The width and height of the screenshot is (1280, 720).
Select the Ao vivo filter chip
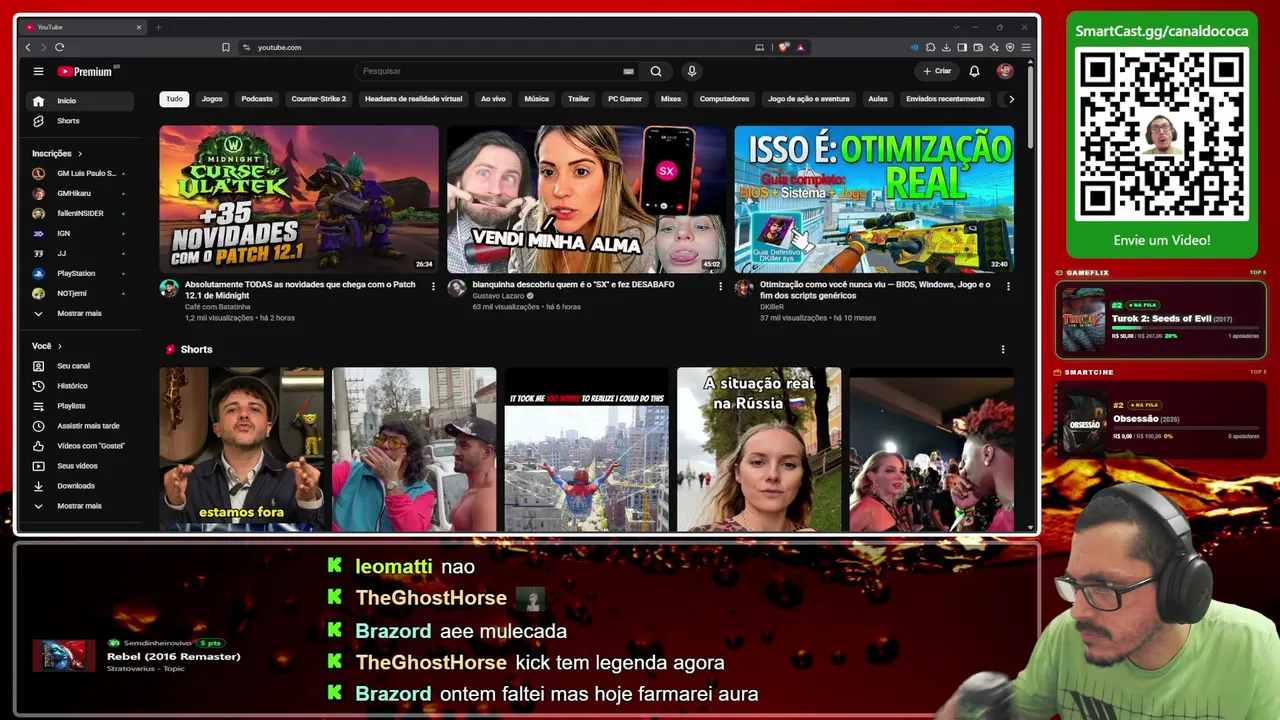(493, 99)
